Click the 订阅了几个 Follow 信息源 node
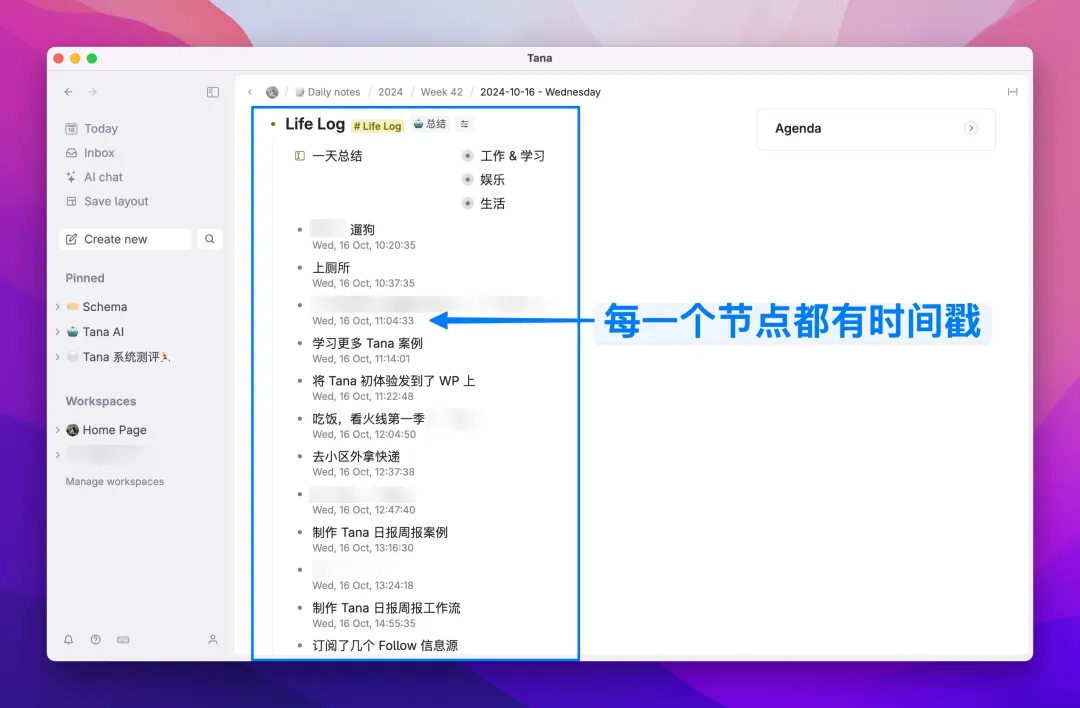The width and height of the screenshot is (1080, 708). [x=385, y=646]
